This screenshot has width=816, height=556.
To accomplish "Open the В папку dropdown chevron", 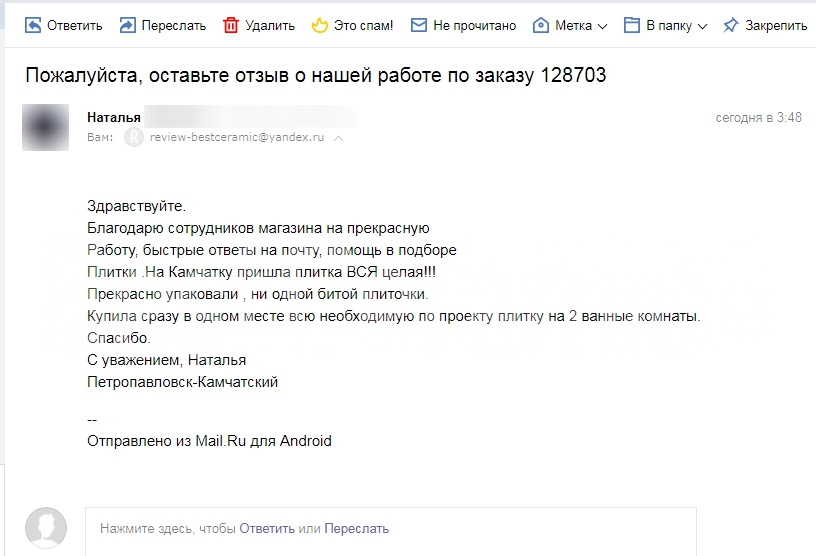I will (702, 27).
